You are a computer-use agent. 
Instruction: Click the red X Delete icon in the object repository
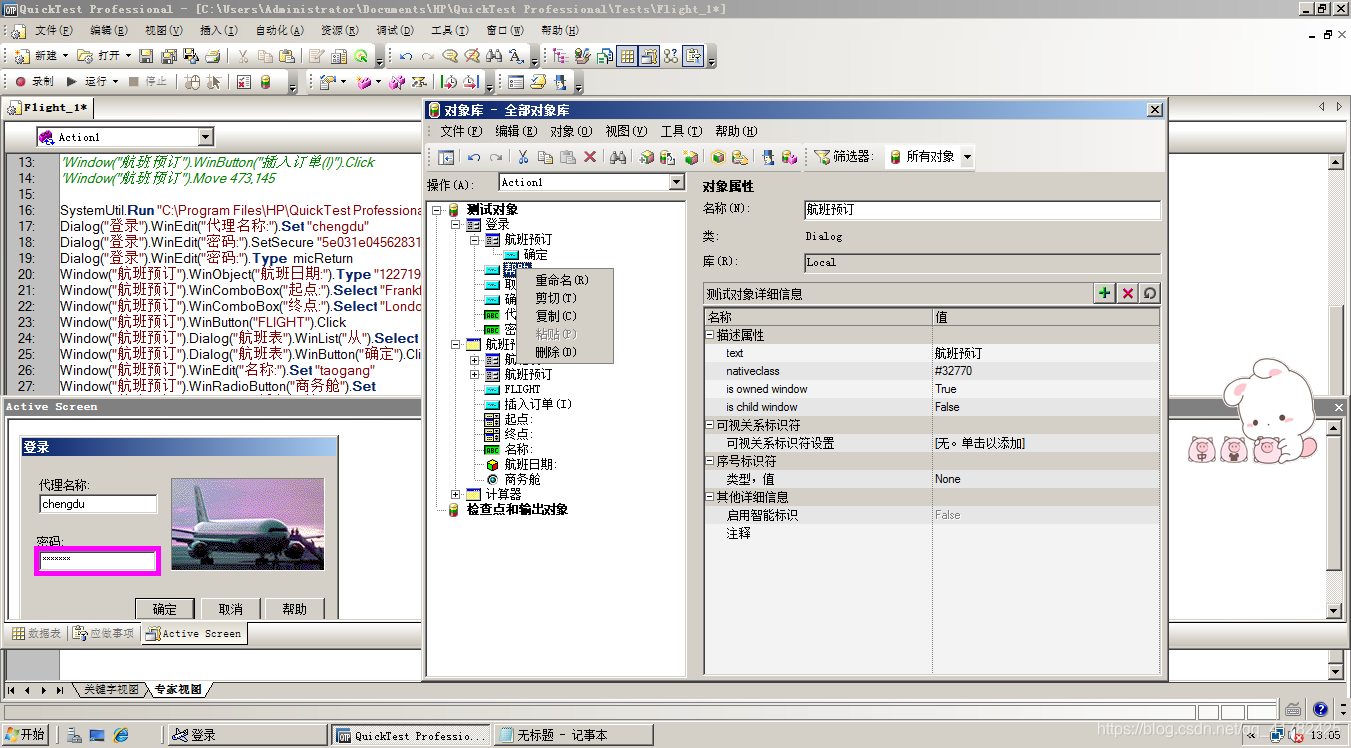pos(590,157)
